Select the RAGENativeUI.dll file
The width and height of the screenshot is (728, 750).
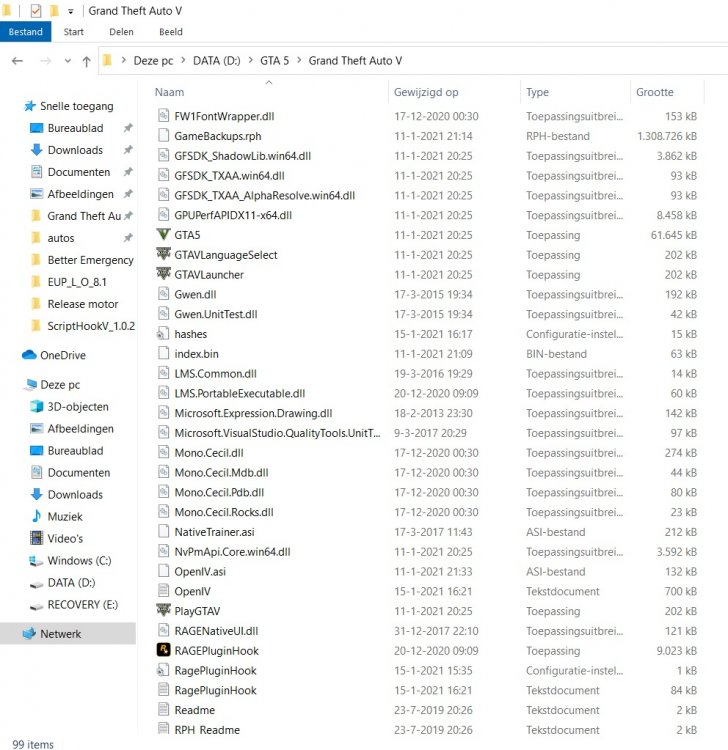tap(216, 631)
